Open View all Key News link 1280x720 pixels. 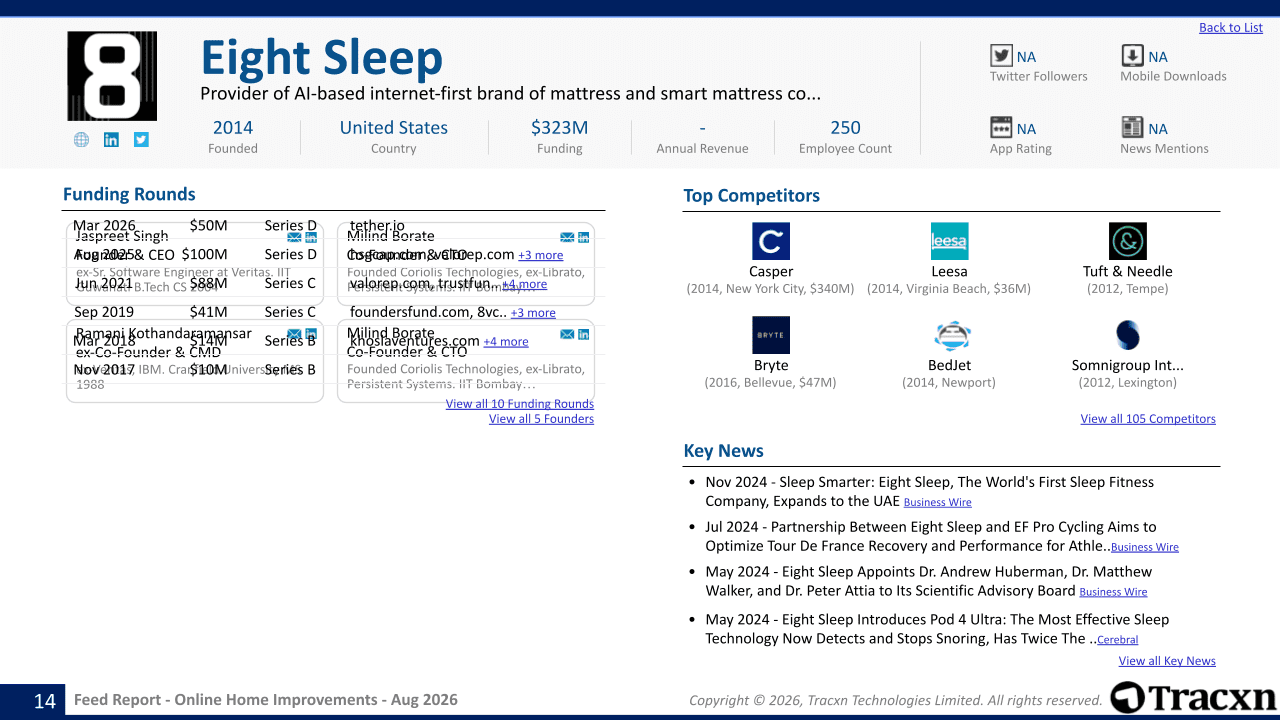(x=1167, y=661)
